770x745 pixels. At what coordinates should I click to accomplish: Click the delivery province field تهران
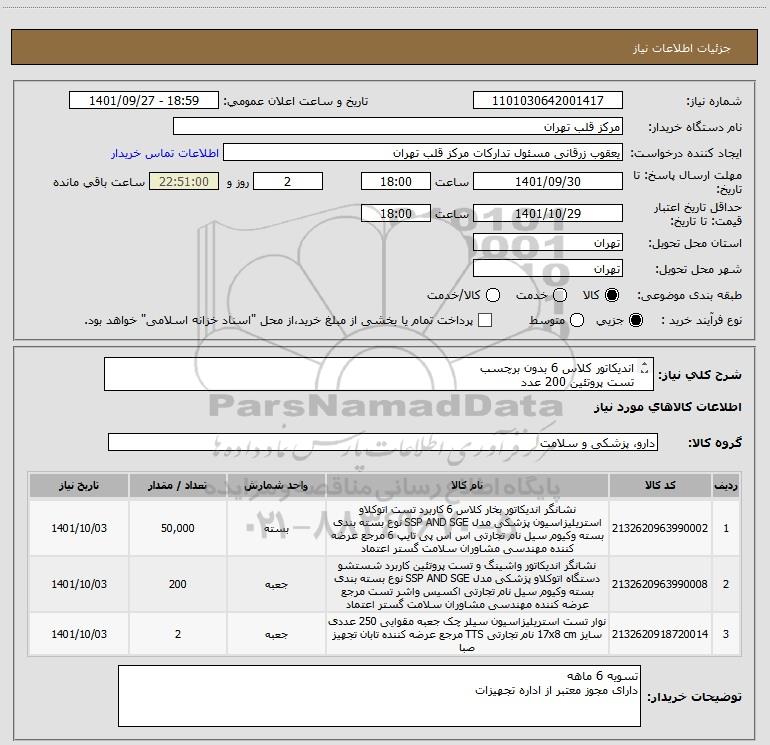click(x=548, y=243)
